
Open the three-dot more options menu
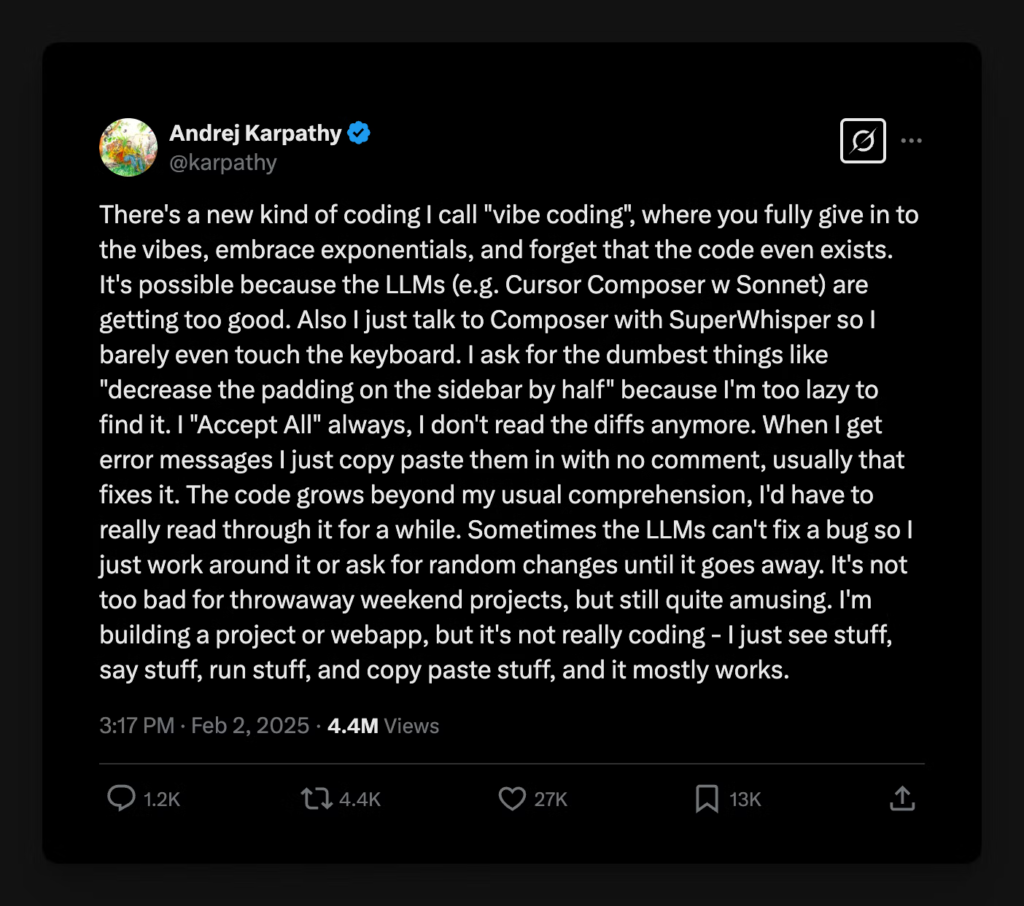pos(911,141)
